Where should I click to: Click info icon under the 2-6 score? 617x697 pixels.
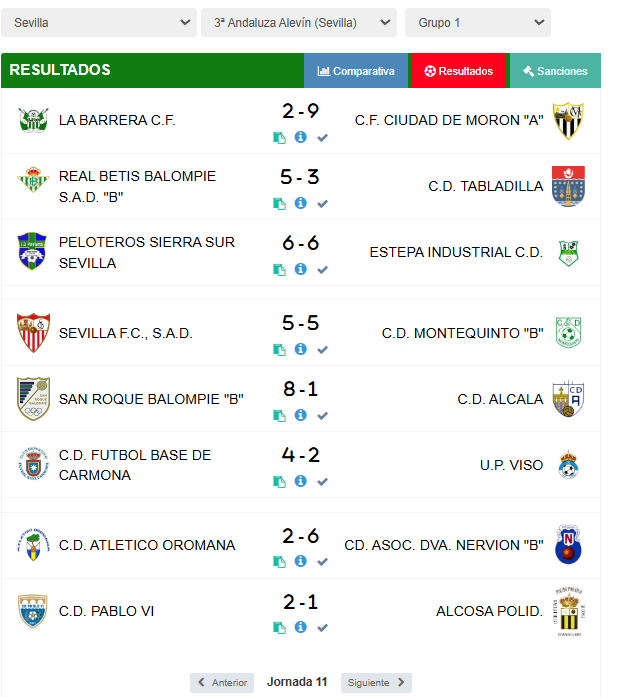pos(300,561)
